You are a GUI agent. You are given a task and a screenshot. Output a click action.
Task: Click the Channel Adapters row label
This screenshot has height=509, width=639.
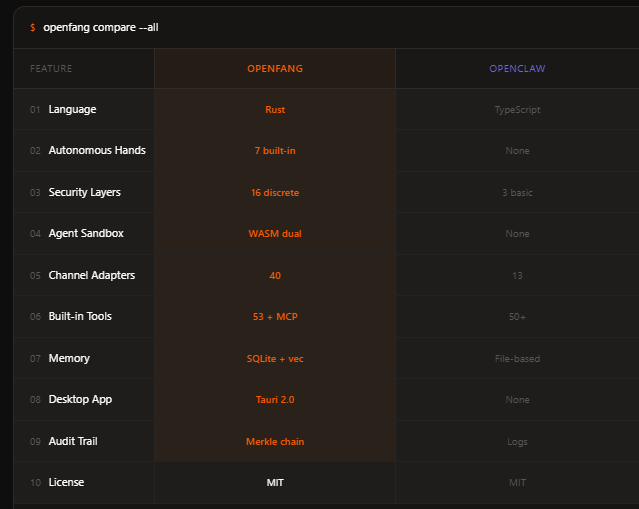coord(92,275)
